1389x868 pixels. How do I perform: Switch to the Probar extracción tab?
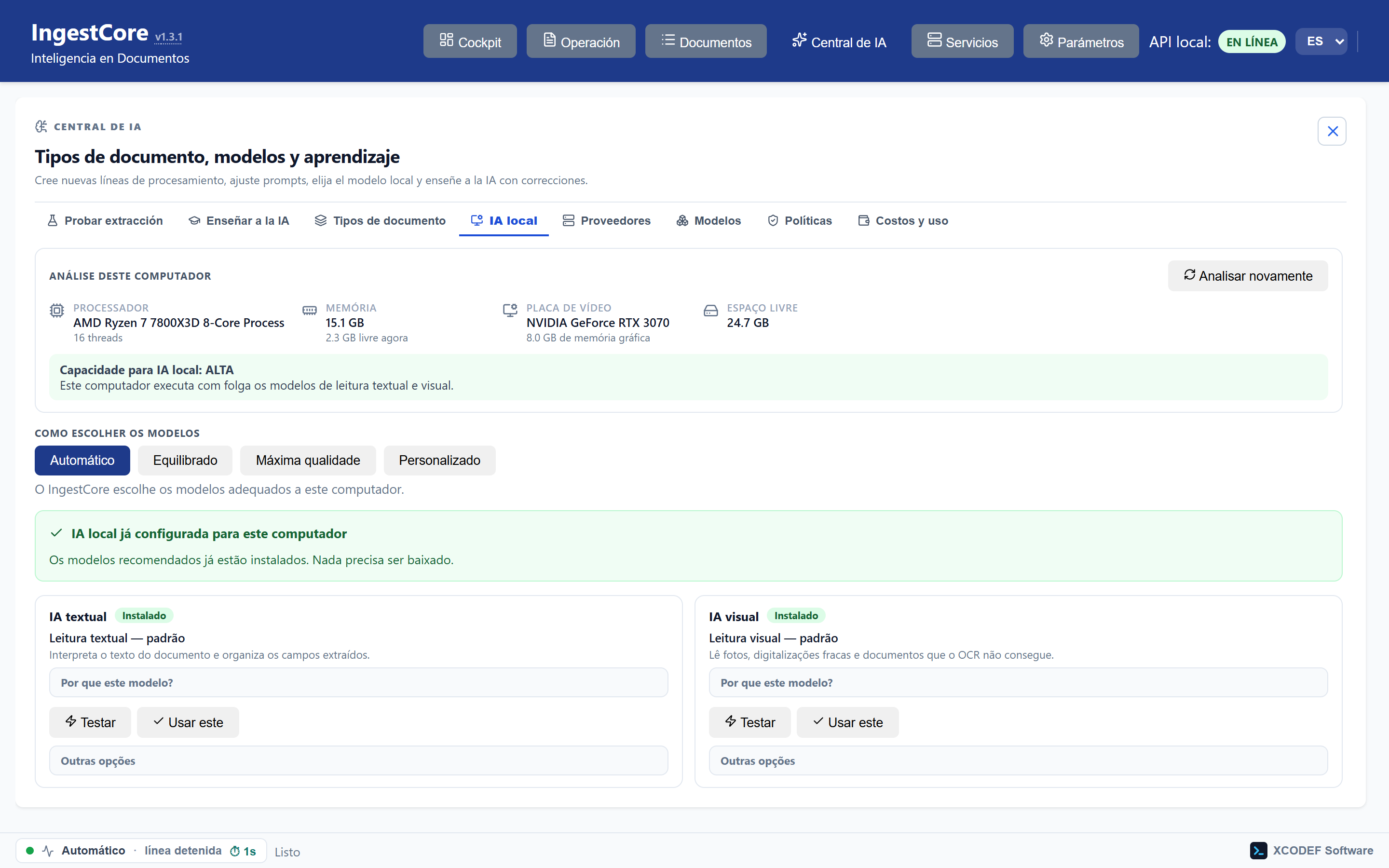105,220
